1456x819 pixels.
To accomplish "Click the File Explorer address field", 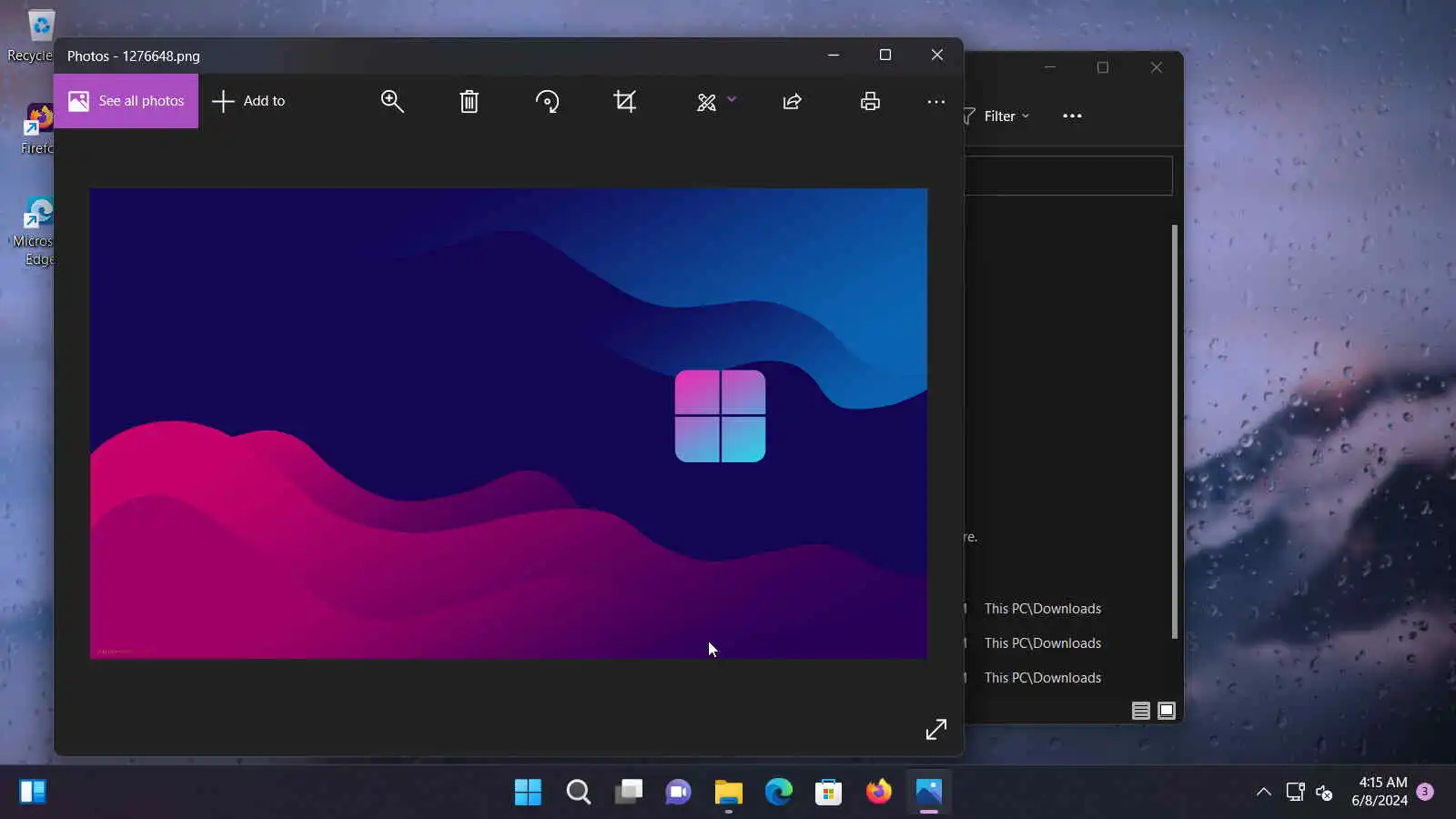I will click(1068, 176).
